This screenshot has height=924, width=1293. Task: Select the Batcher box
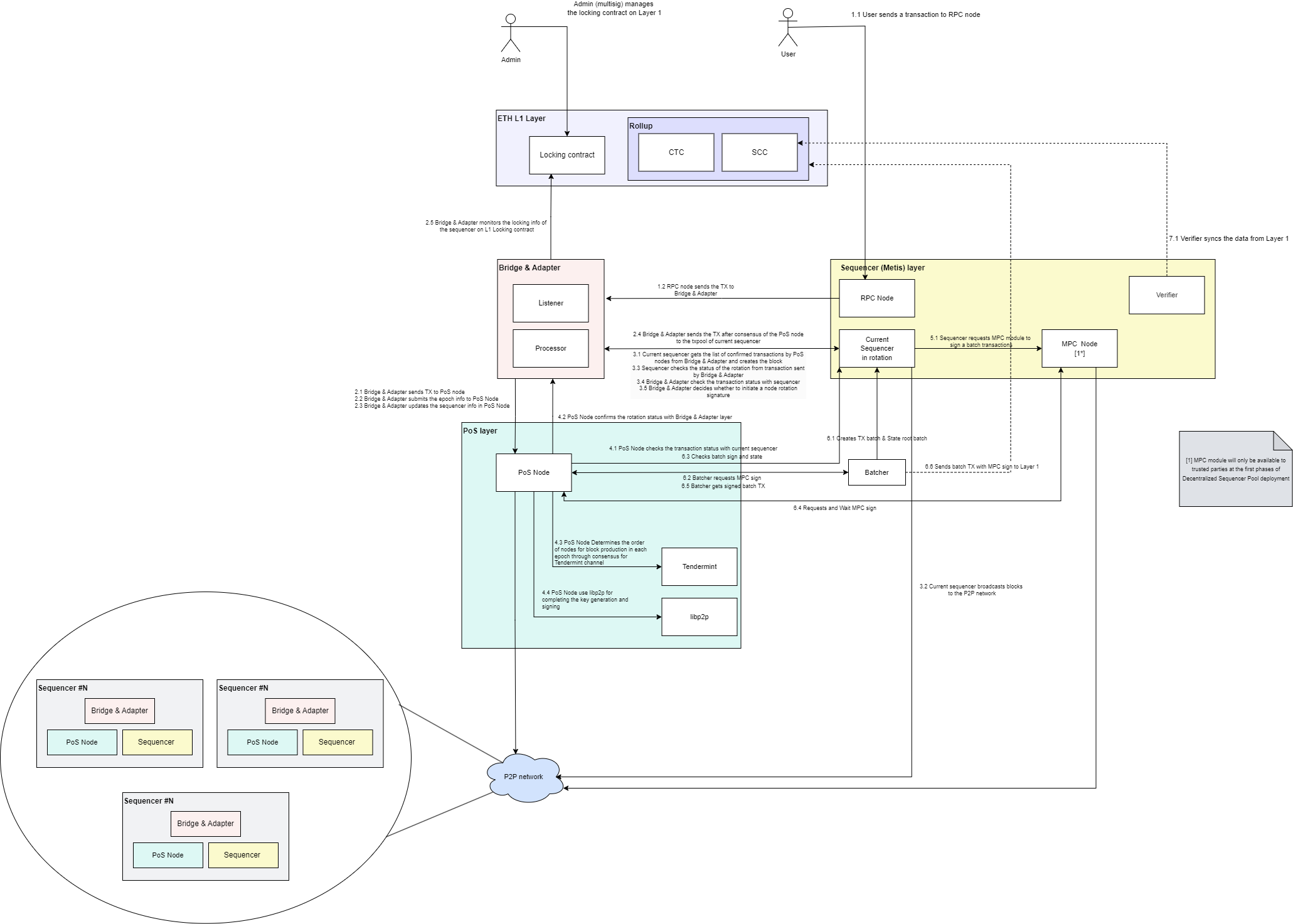pyautogui.click(x=877, y=472)
